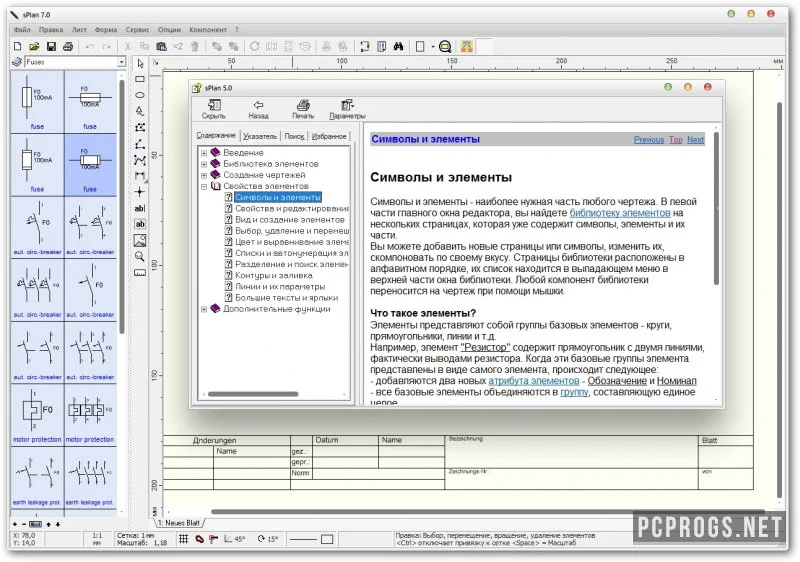Open the Компонент menu

point(208,30)
